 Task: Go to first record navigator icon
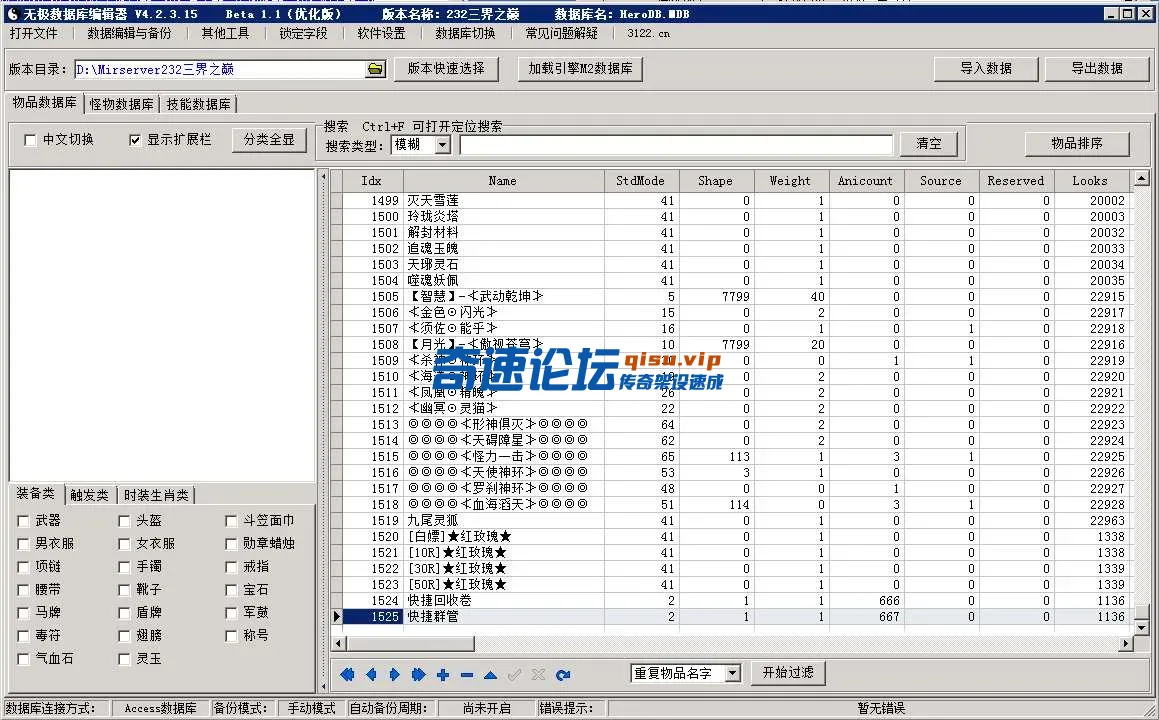click(x=347, y=674)
